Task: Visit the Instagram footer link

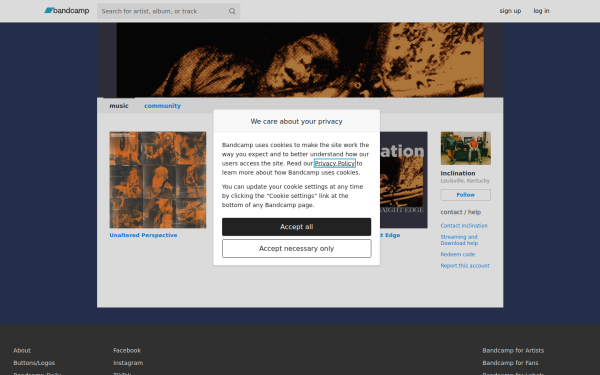Action: 128,363
